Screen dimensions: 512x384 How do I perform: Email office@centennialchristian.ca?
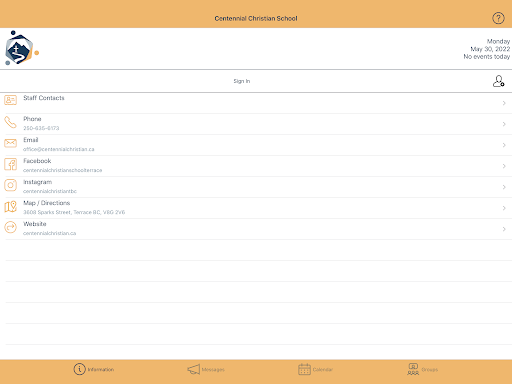59,149
